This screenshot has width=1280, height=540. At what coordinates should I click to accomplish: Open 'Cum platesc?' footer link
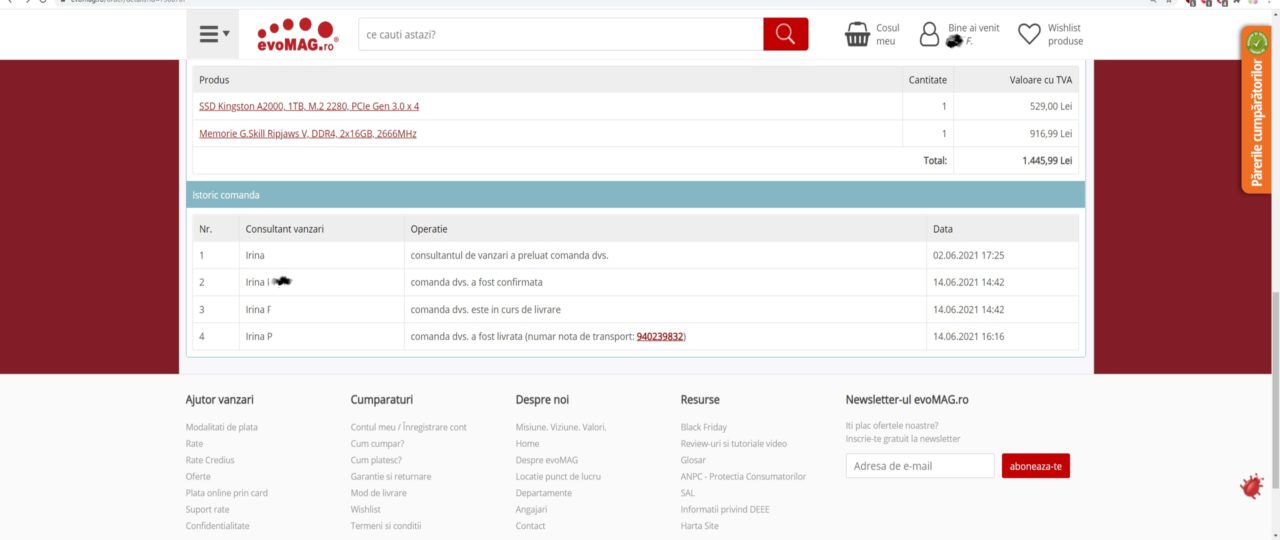tap(376, 460)
